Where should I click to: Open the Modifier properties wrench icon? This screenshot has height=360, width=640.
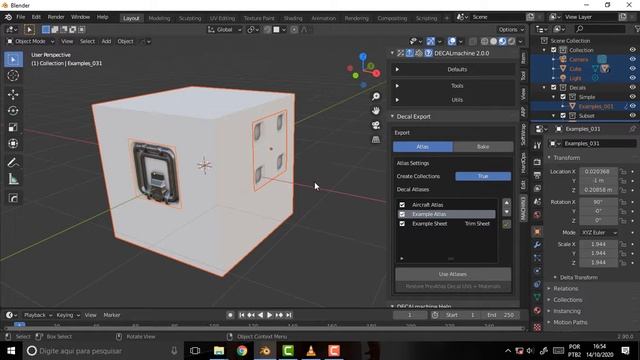(x=537, y=244)
